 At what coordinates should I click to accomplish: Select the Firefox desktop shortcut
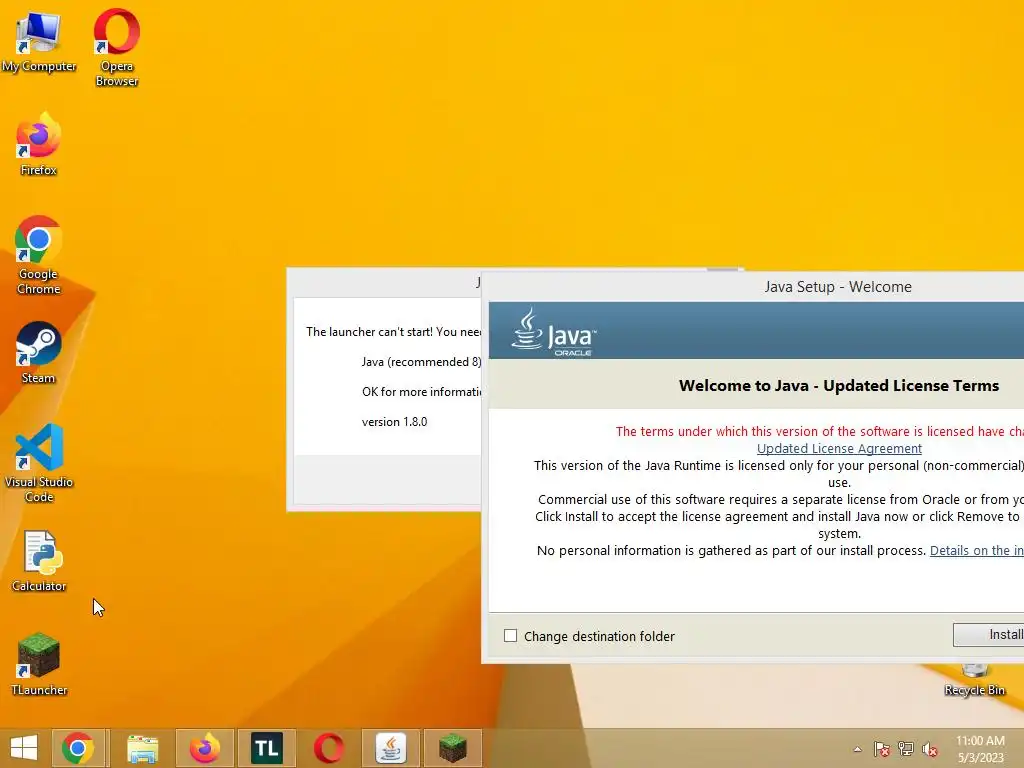tap(39, 144)
